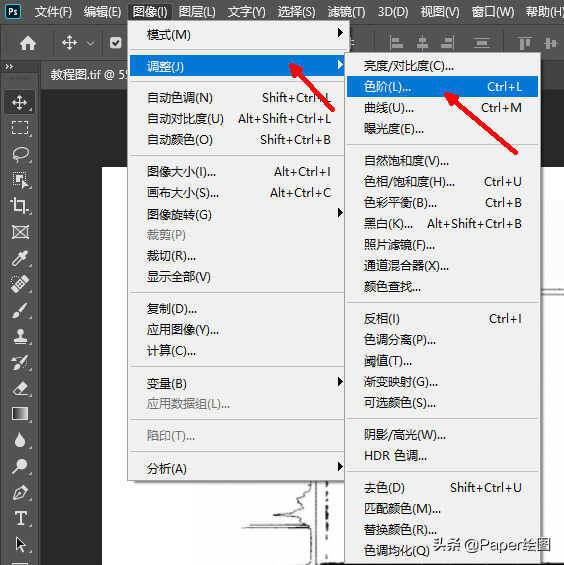This screenshot has height=565, width=564.
Task: Select the Eyedropper tool
Action: click(20, 258)
